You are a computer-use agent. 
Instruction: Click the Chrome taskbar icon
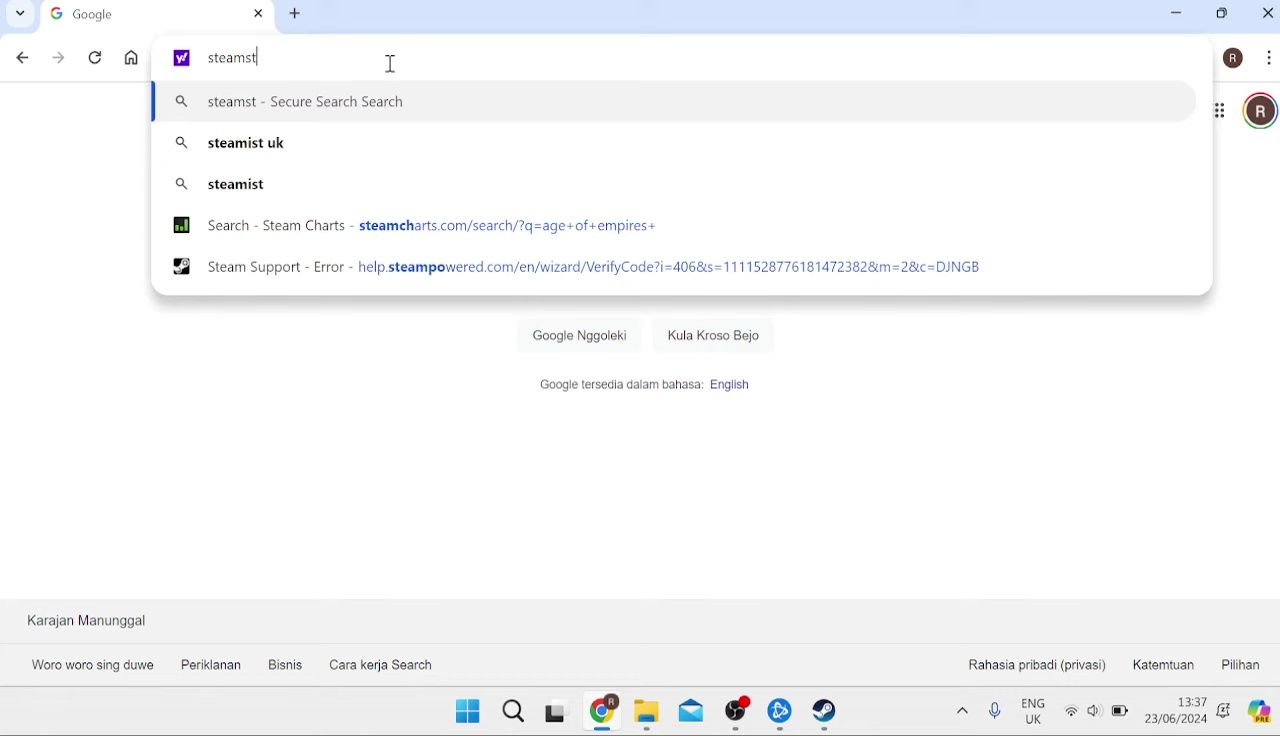pos(602,711)
